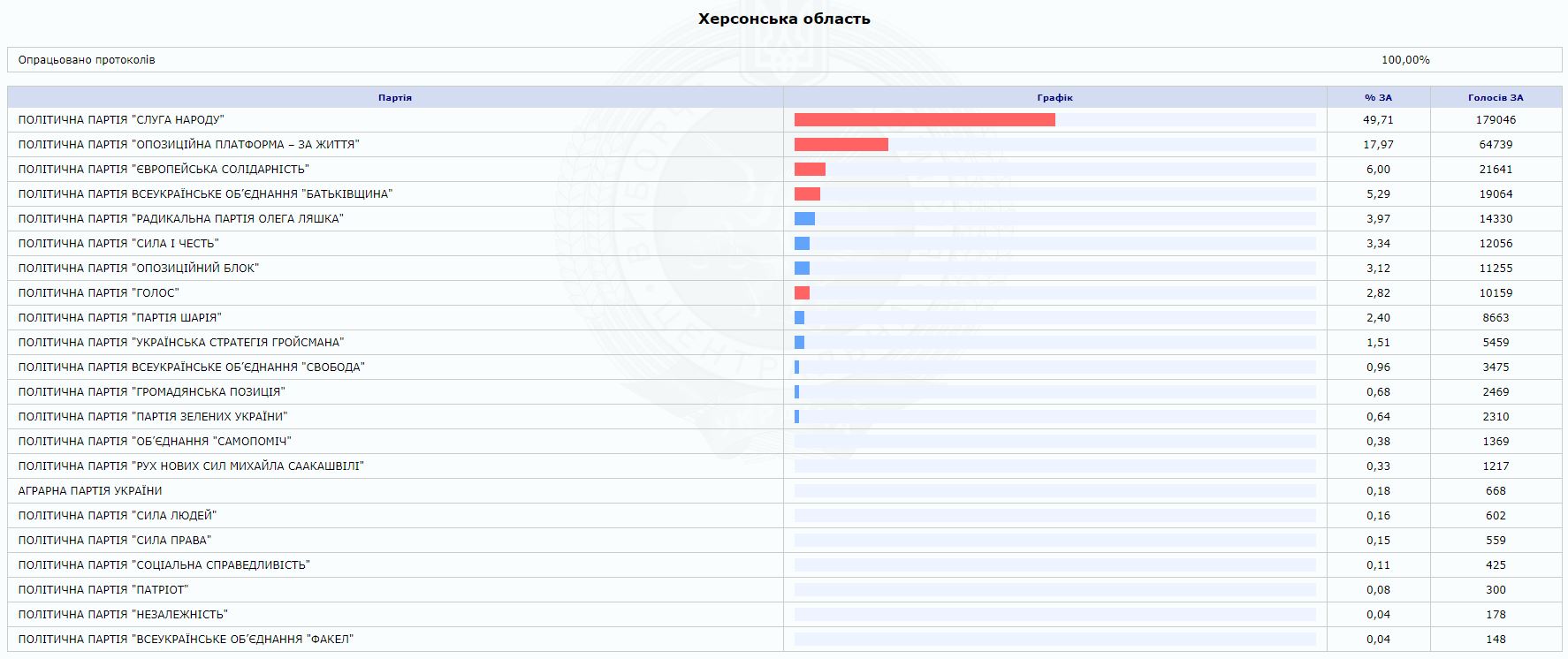
Task: Select the 'ОБ'ЄДНАННЯ "САМОПОМІЧ"' party name
Action: click(155, 442)
